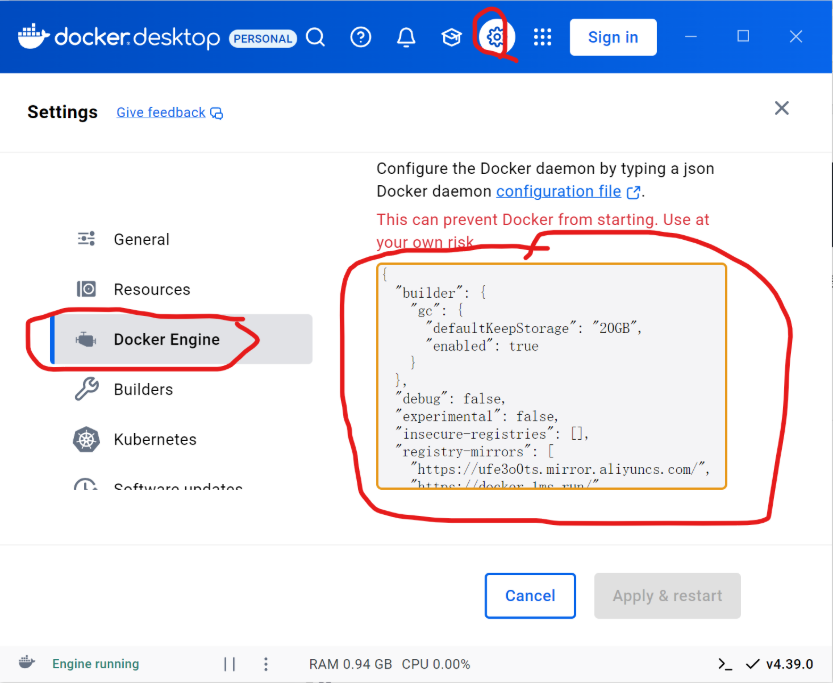Click the Give feedback link
The height and width of the screenshot is (683, 833).
pos(162,112)
